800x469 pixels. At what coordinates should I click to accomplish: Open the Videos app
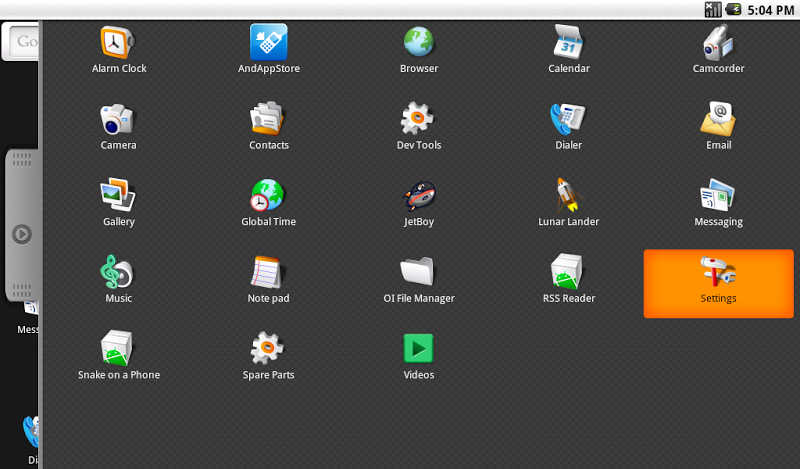tap(418, 356)
